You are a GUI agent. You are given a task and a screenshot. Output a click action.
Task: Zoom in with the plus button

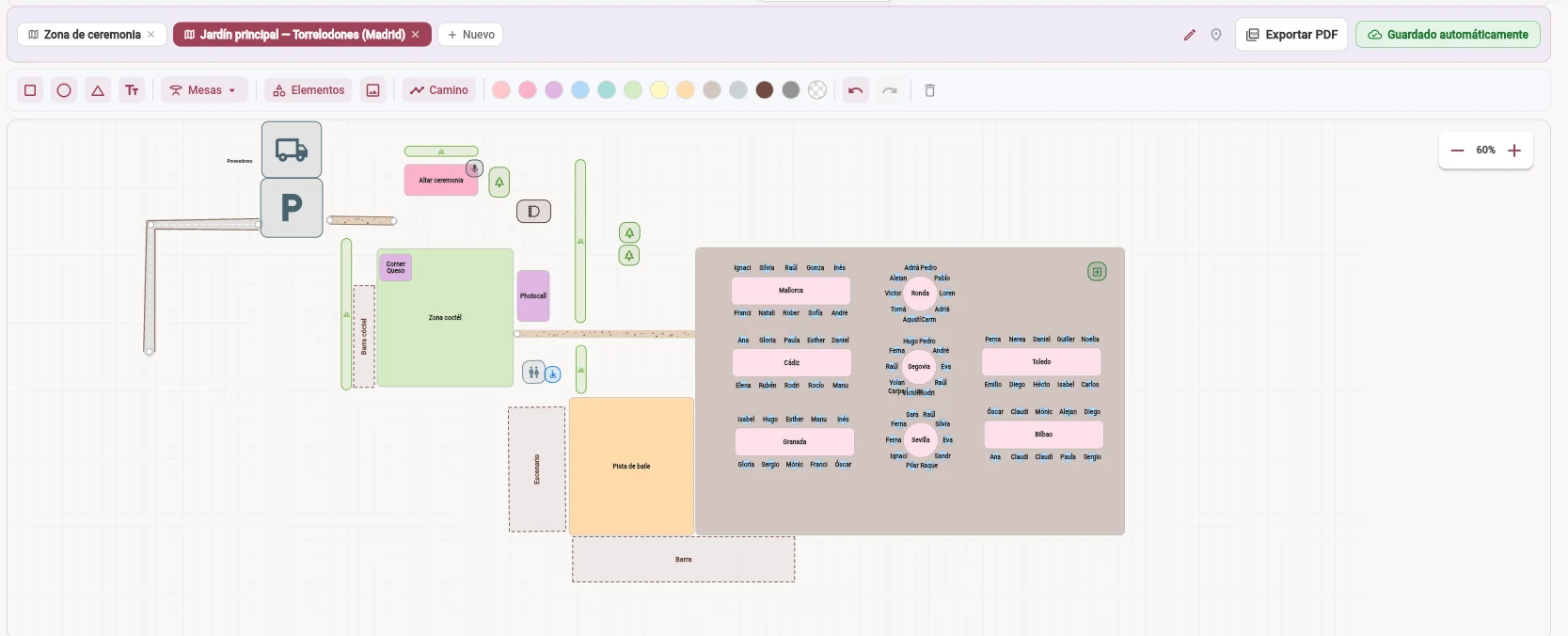coord(1514,151)
